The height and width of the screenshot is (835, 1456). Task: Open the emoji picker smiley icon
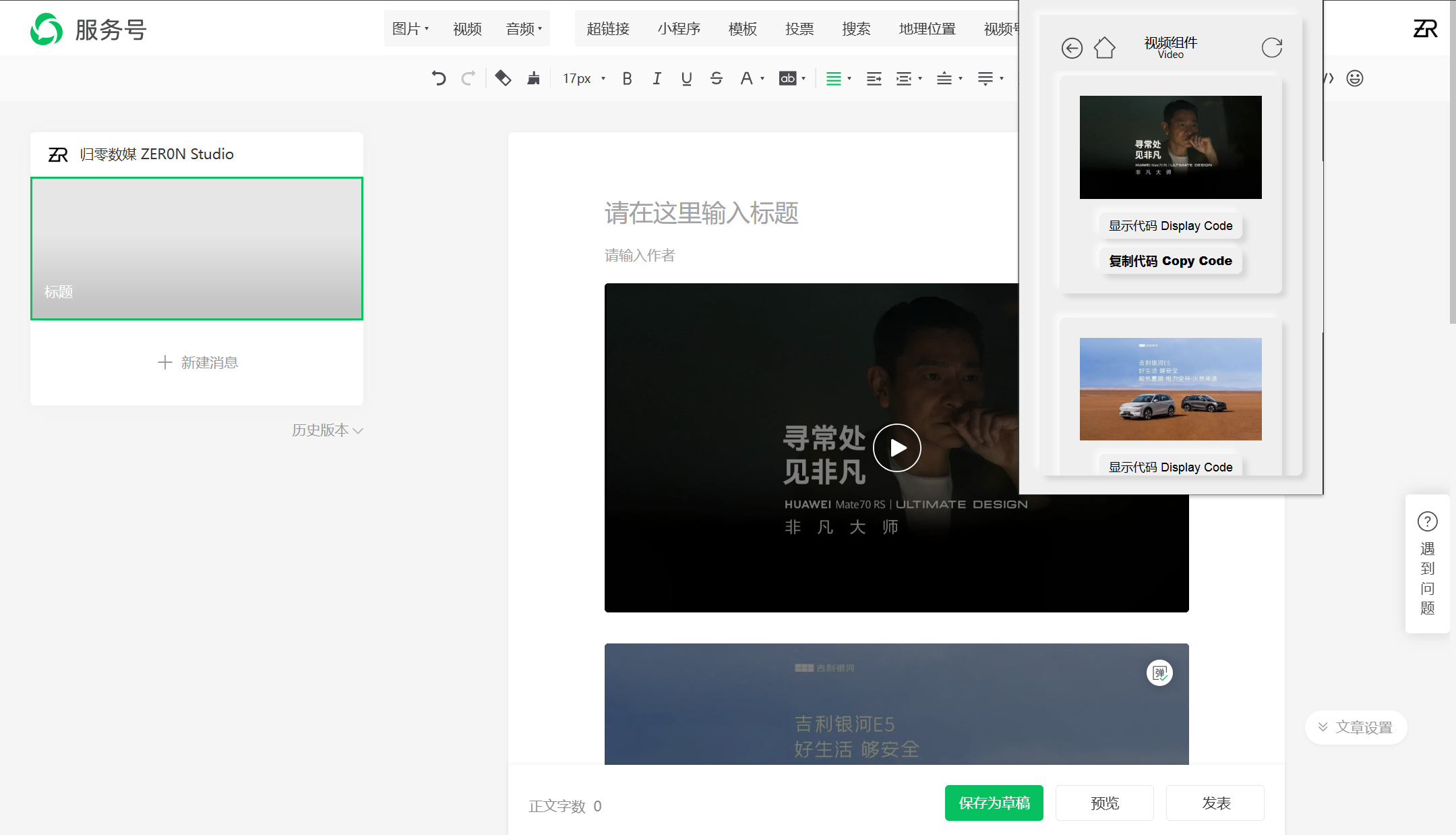point(1355,78)
